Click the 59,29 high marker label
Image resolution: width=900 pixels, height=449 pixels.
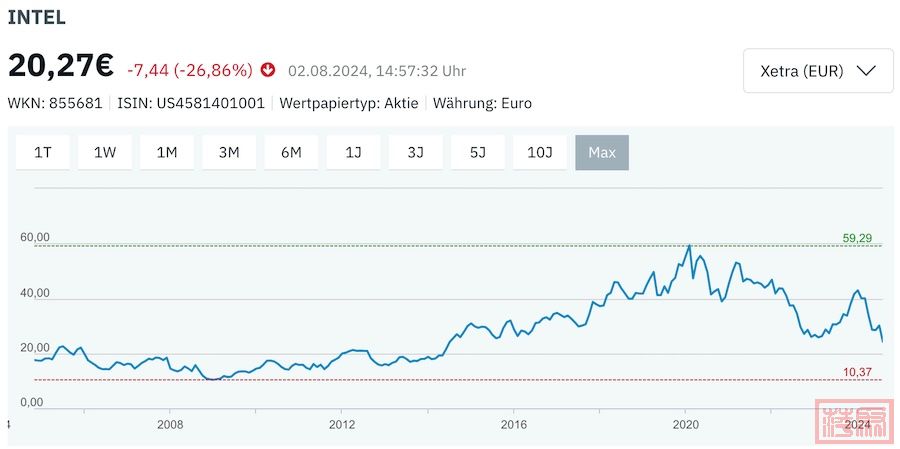(857, 238)
